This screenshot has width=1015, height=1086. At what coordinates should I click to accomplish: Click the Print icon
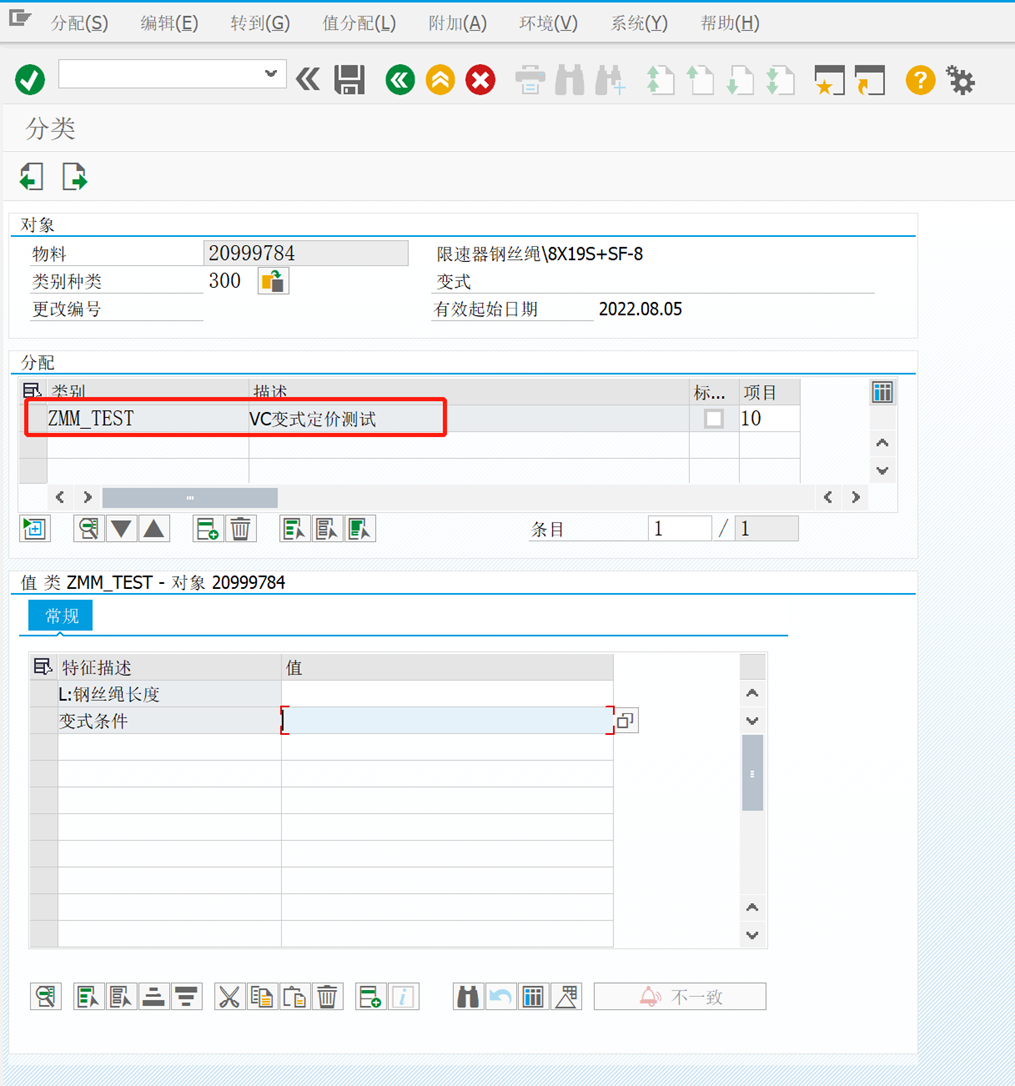530,80
